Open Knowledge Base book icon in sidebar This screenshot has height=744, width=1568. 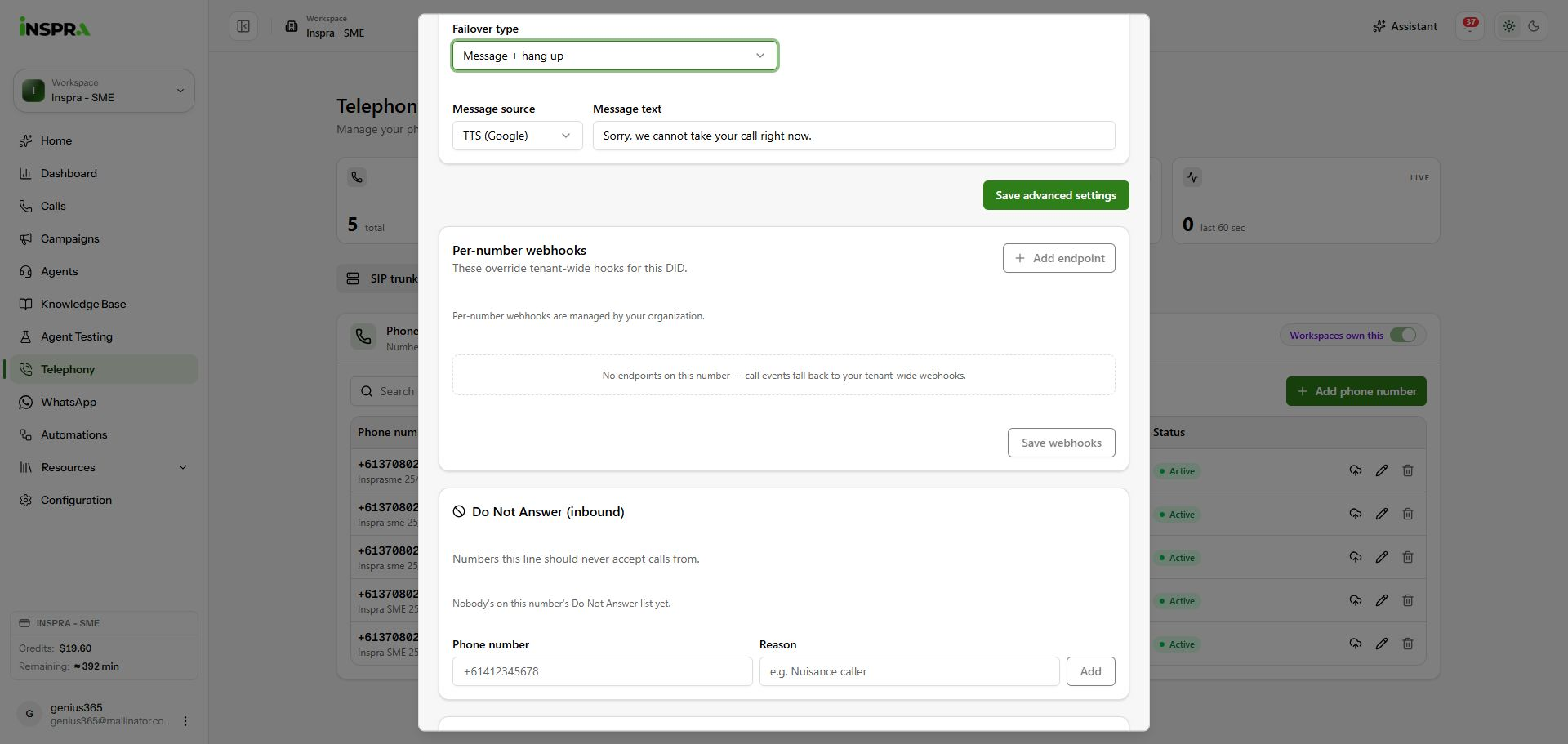point(26,304)
